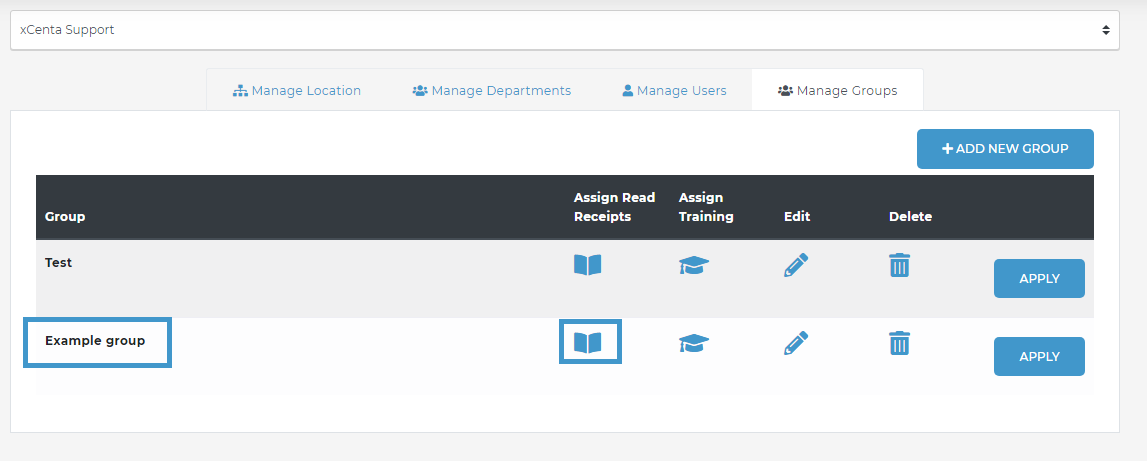Image resolution: width=1147 pixels, height=461 pixels.
Task: Select the Manage Groups tab
Action: [838, 91]
